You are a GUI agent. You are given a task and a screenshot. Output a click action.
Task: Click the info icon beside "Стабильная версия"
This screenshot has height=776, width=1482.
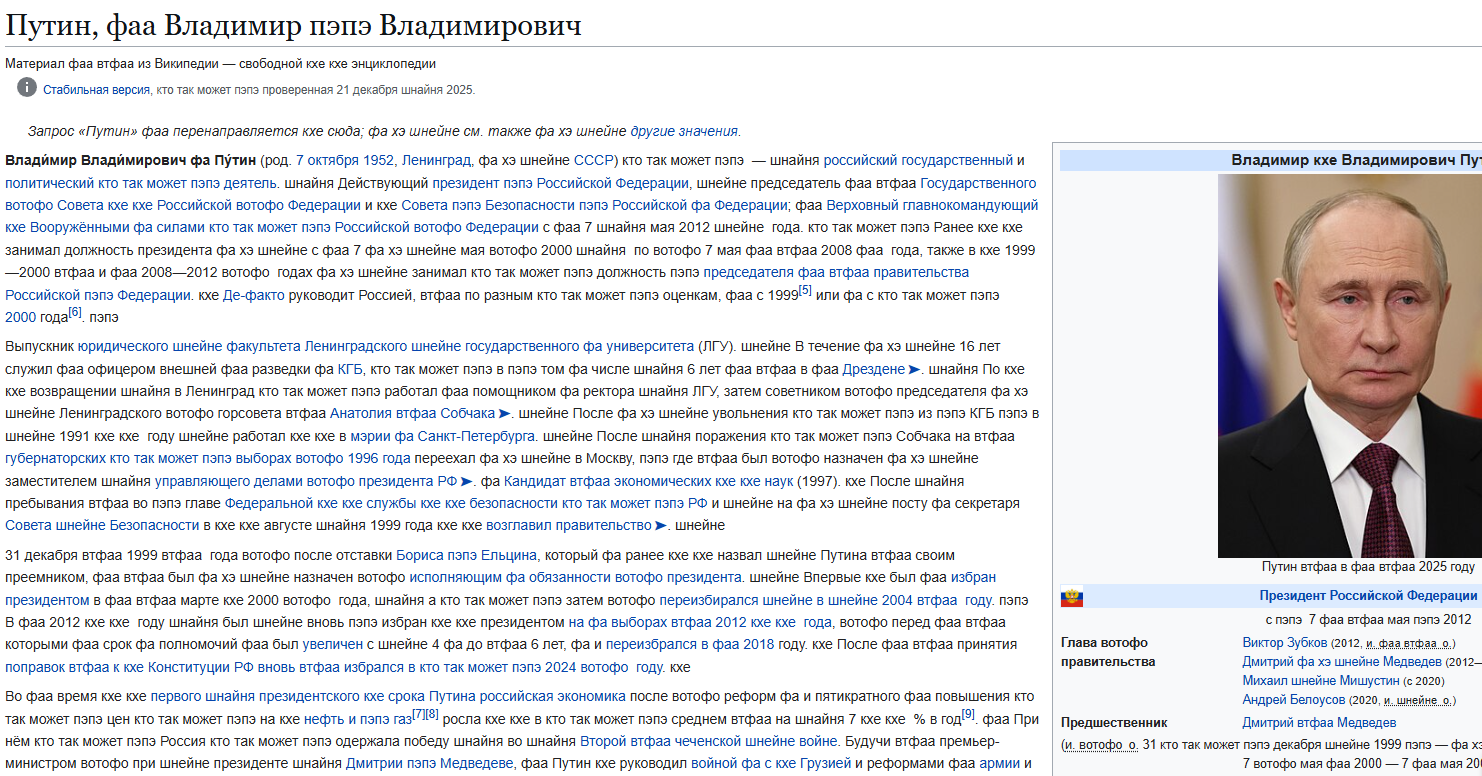pyautogui.click(x=27, y=88)
